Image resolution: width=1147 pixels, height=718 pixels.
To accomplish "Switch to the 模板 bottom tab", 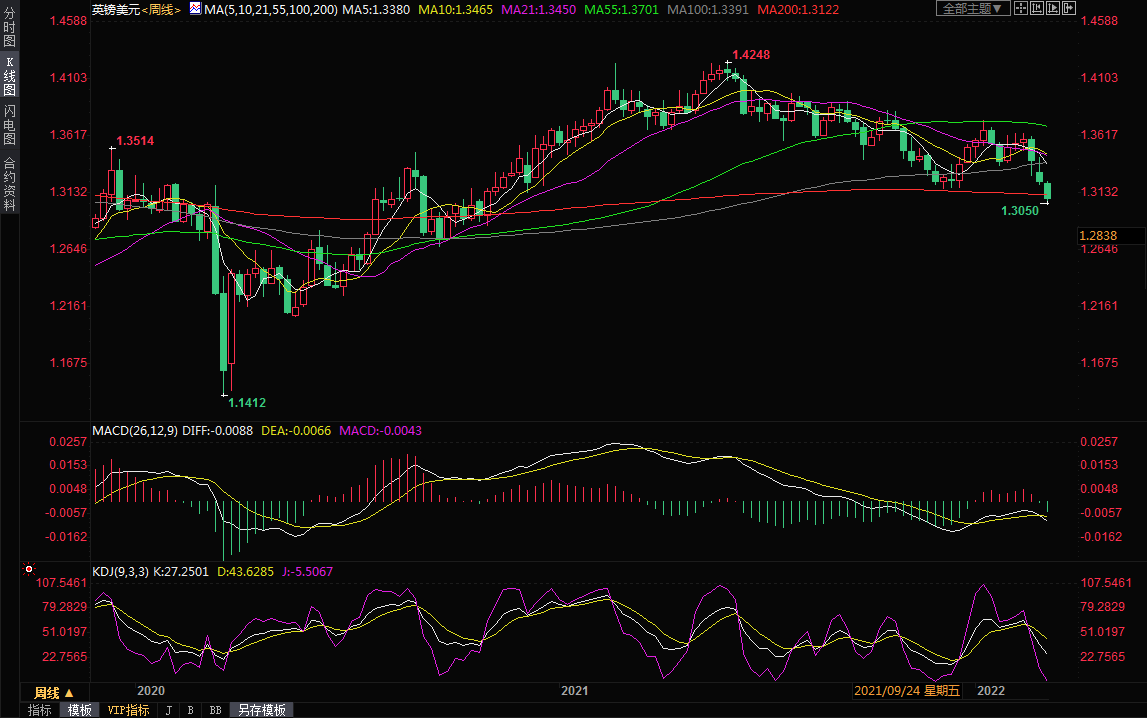I will [79, 710].
